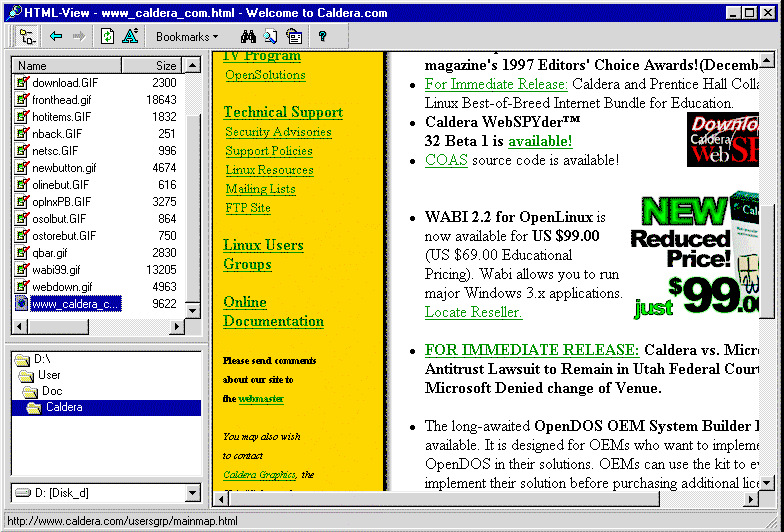Sort files by the Size column header
Viewport: 784px width, 532px height.
(152, 66)
